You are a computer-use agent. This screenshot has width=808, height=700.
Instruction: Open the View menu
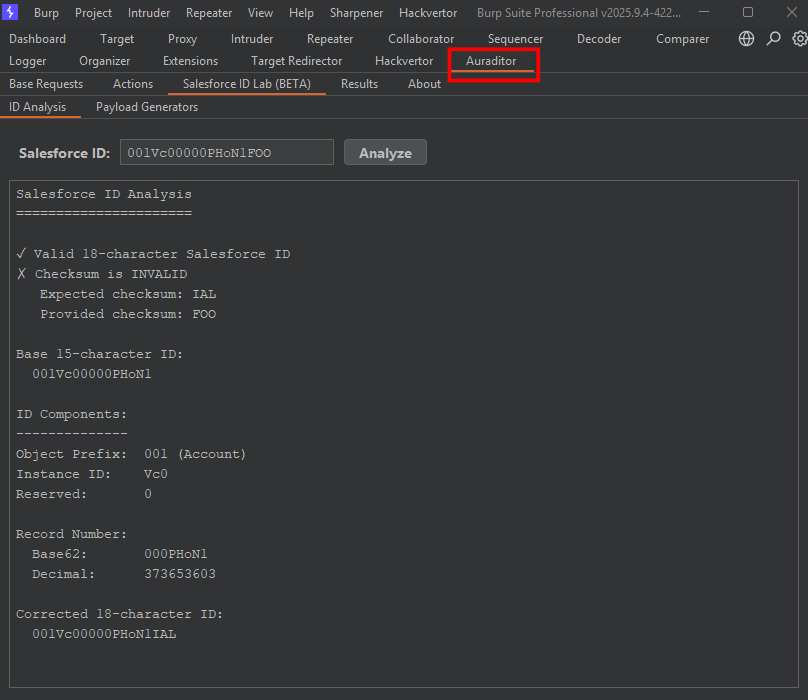click(260, 13)
